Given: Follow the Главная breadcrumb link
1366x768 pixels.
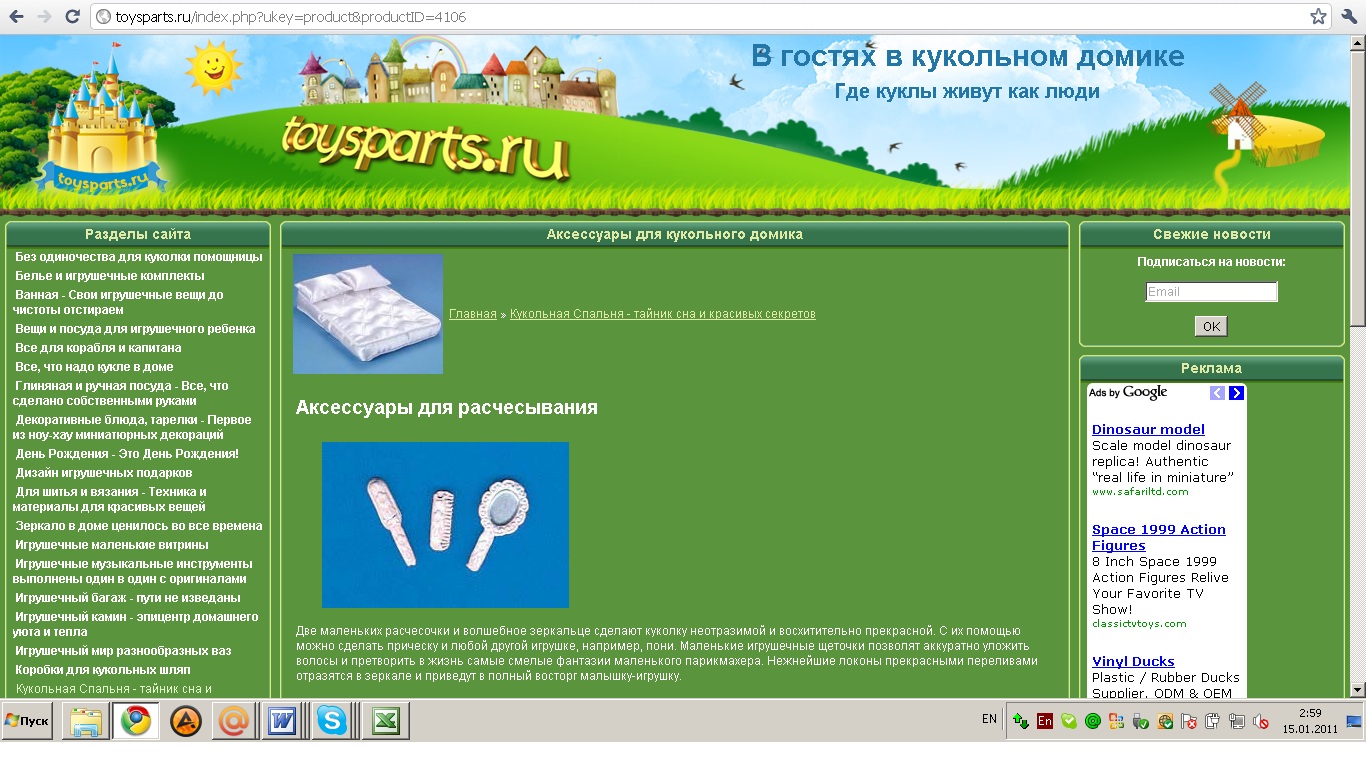Looking at the screenshot, I should coord(473,314).
